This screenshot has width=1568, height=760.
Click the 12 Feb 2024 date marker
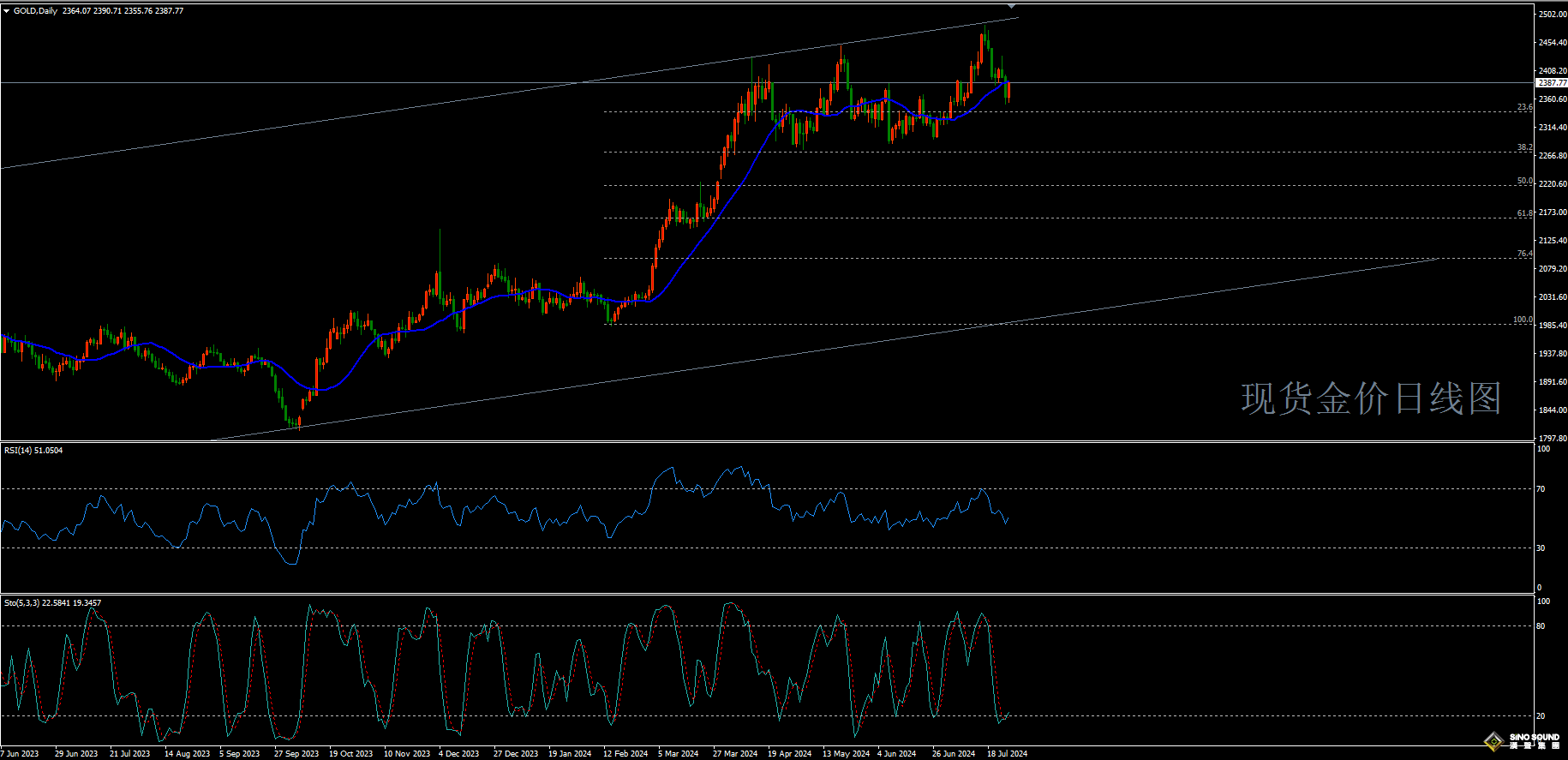pos(625,754)
